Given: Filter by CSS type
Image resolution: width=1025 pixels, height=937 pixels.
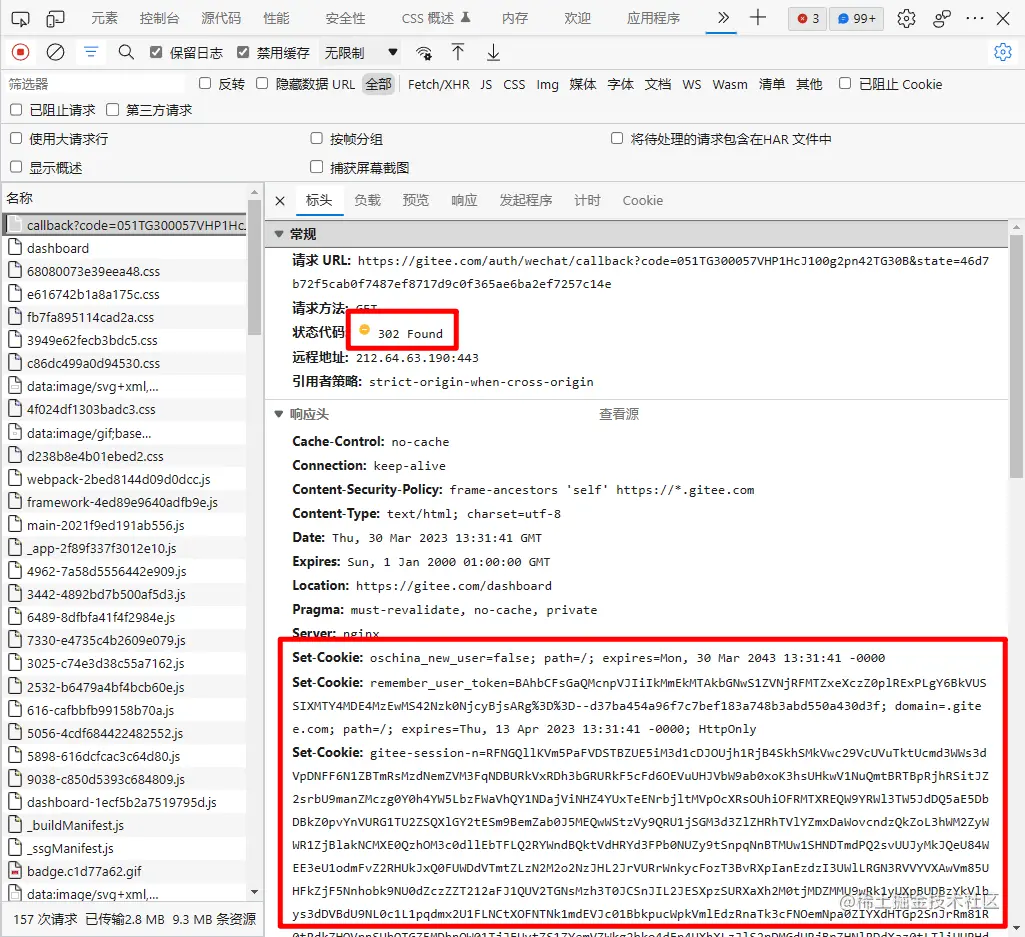Looking at the screenshot, I should click(x=514, y=84).
